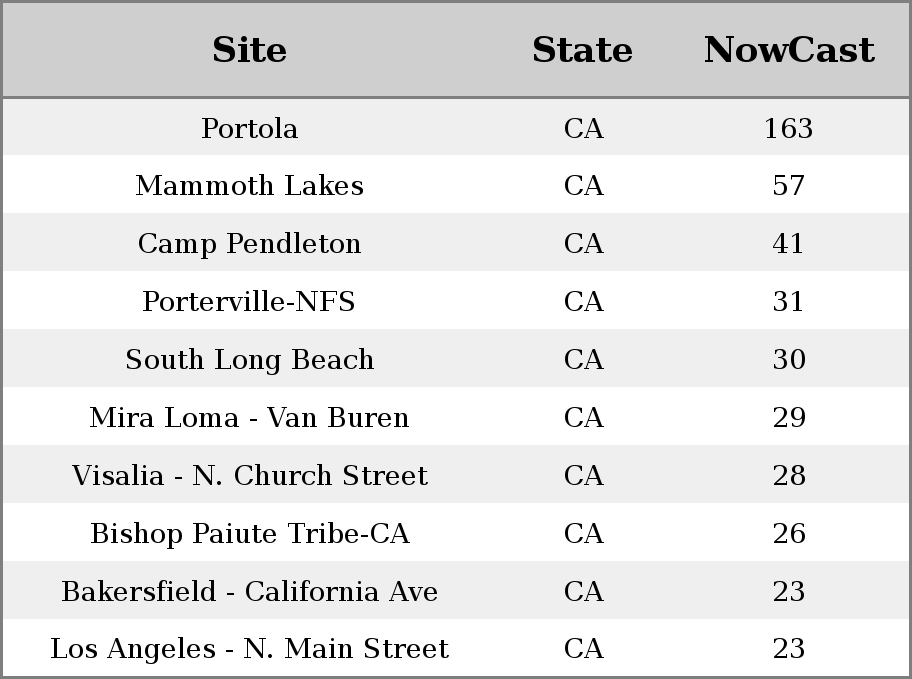Select Bishop Paiute Tribe-CA entry
Viewport: 912px width, 679px height.
[x=250, y=534]
